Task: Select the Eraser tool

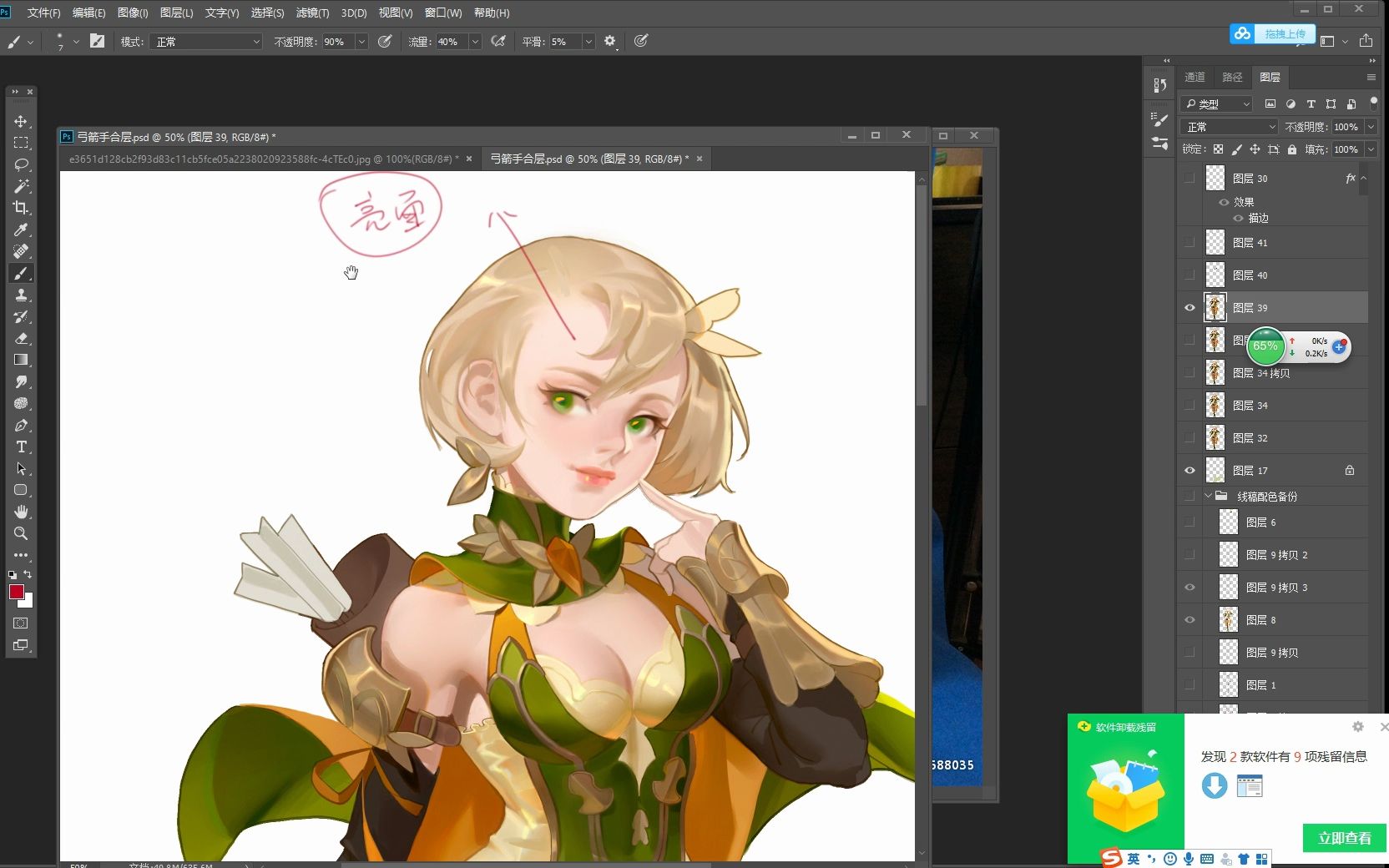Action: (x=21, y=339)
